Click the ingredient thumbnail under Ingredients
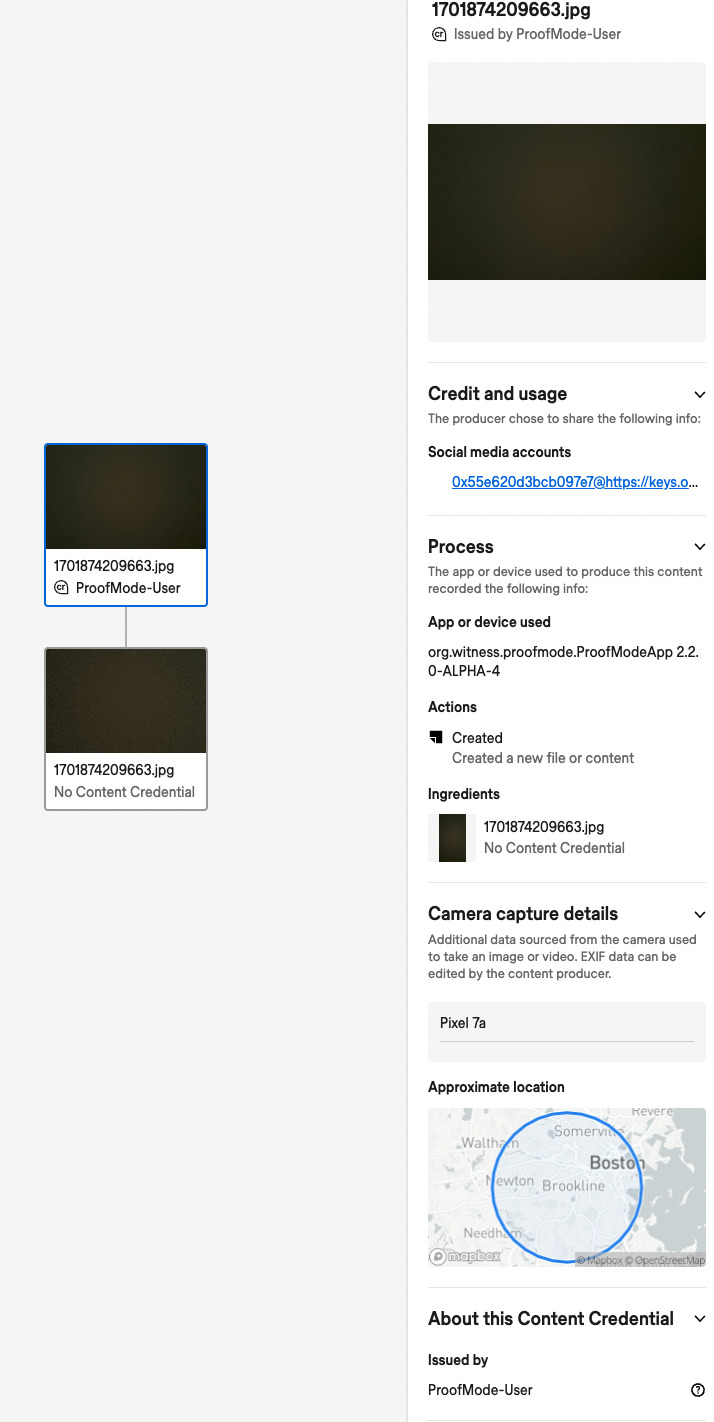Image resolution: width=714 pixels, height=1422 pixels. click(452, 838)
